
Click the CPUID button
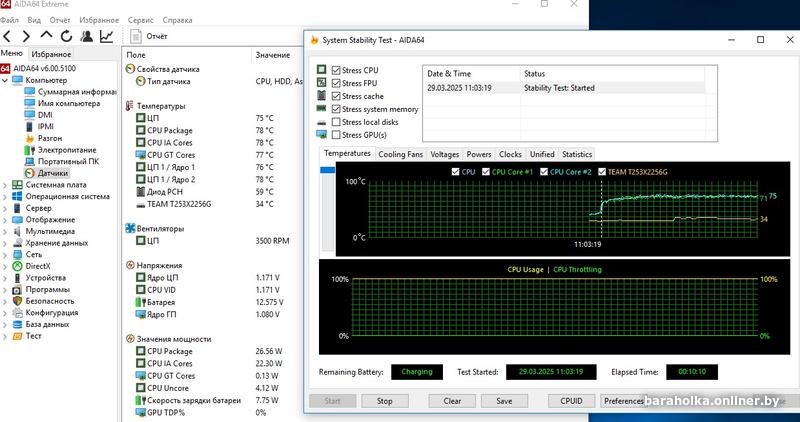pos(571,401)
